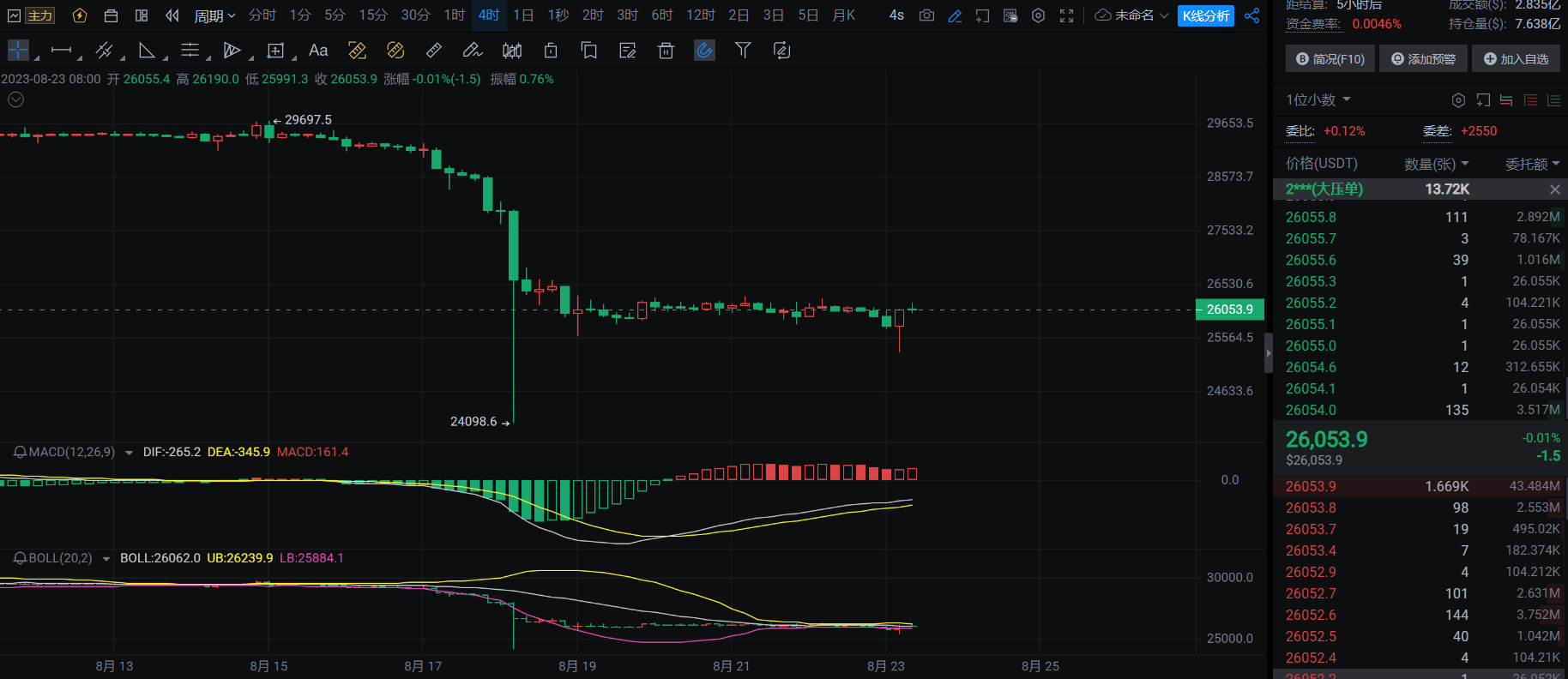Image resolution: width=1568 pixels, height=679 pixels.
Task: Click the share icon beside K线分析
Action: (x=1252, y=15)
